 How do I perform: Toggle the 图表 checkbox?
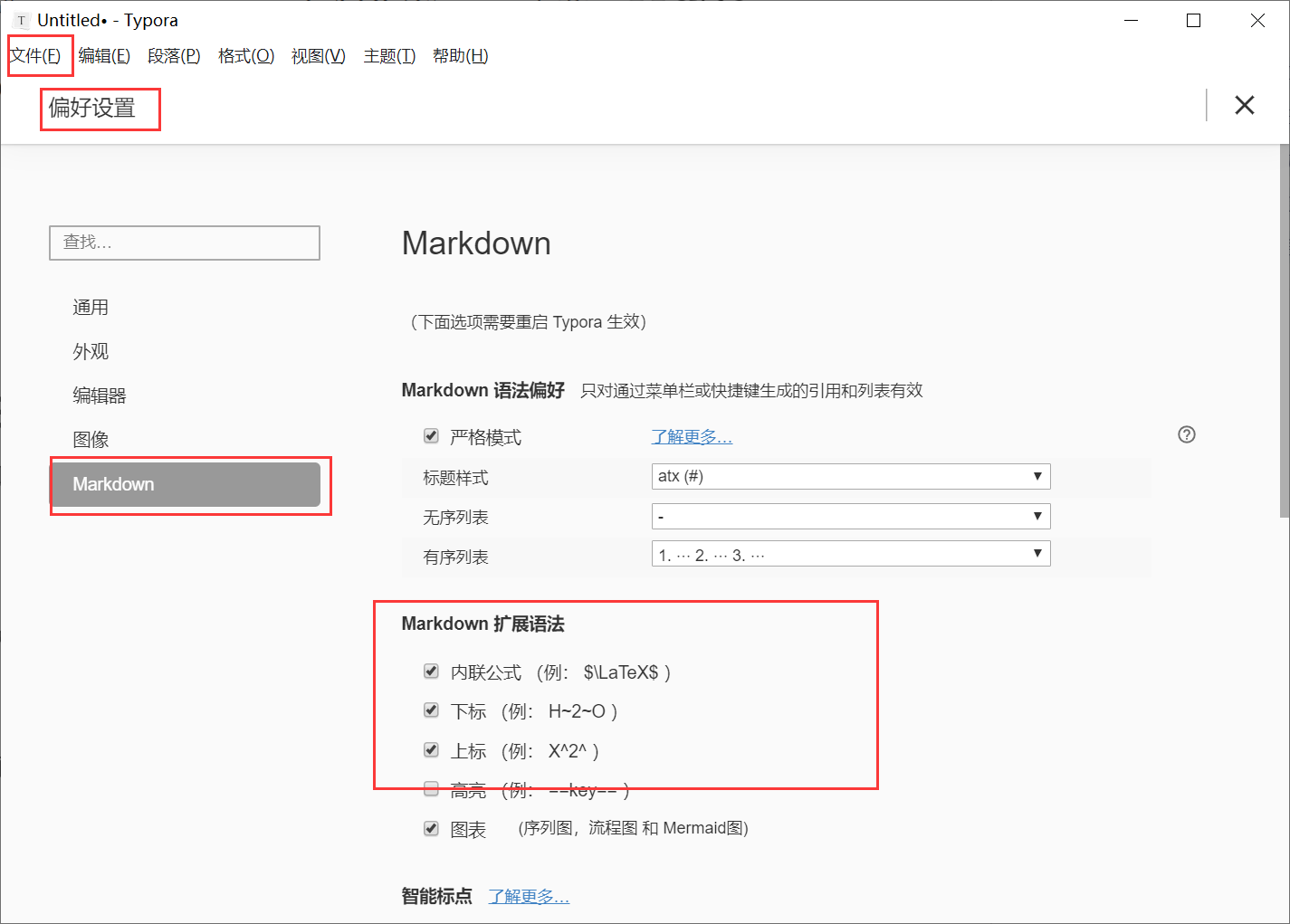432,828
